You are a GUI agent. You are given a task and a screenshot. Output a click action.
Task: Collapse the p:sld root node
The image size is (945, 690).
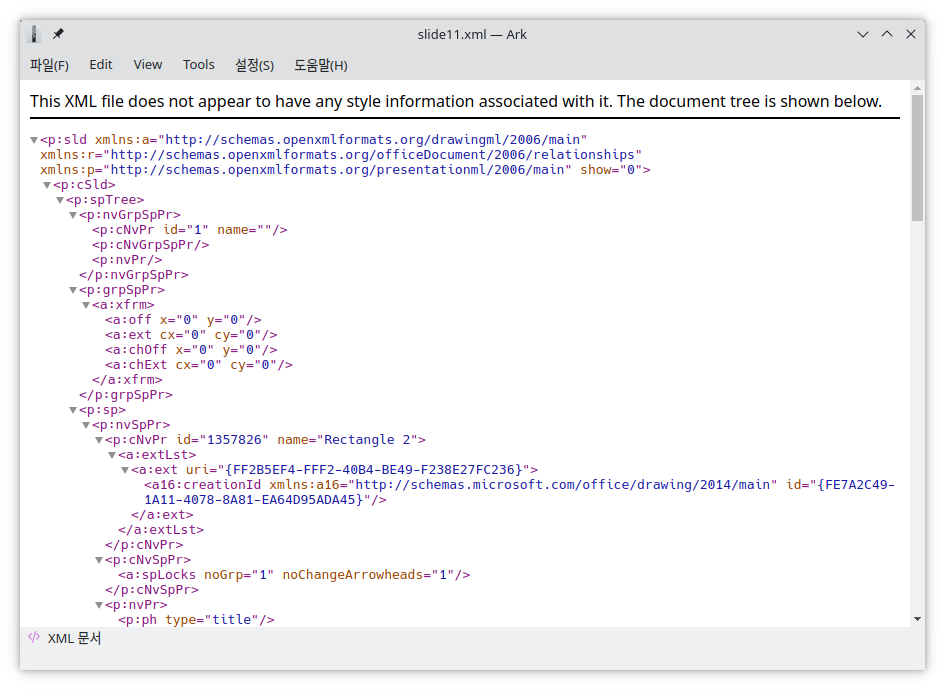coord(34,140)
